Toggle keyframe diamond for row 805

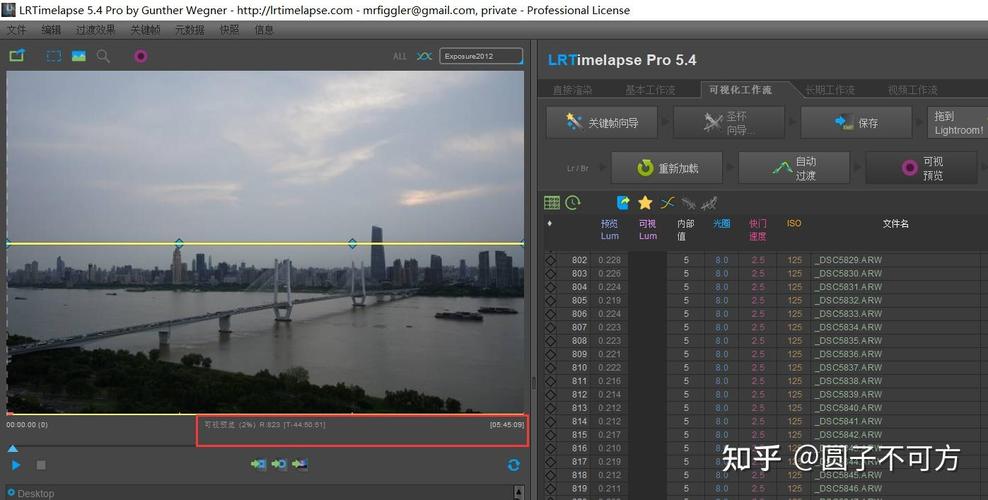tap(551, 300)
